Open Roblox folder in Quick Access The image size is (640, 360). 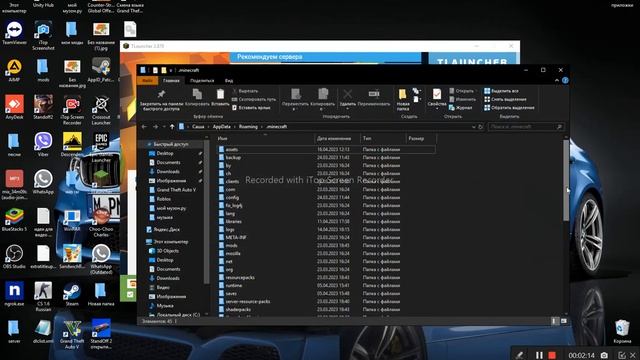click(160, 199)
